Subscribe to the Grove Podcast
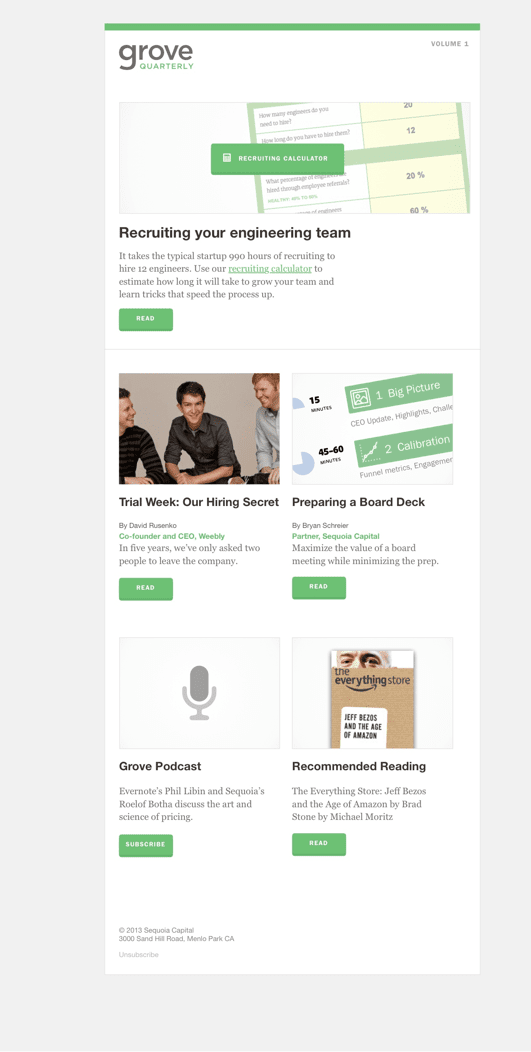The width and height of the screenshot is (531, 1052). coord(146,845)
